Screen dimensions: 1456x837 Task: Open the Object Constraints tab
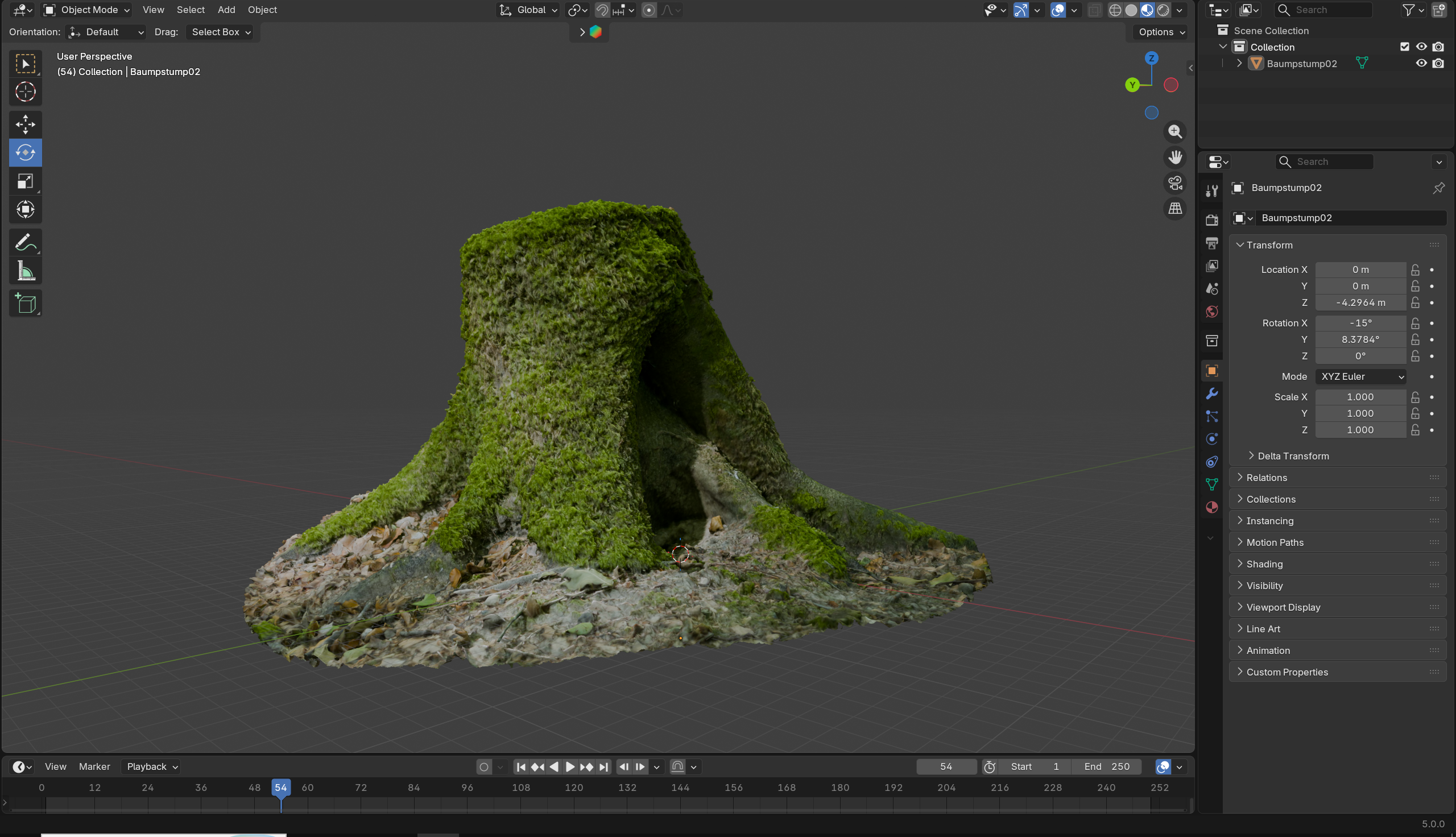pyautogui.click(x=1211, y=462)
